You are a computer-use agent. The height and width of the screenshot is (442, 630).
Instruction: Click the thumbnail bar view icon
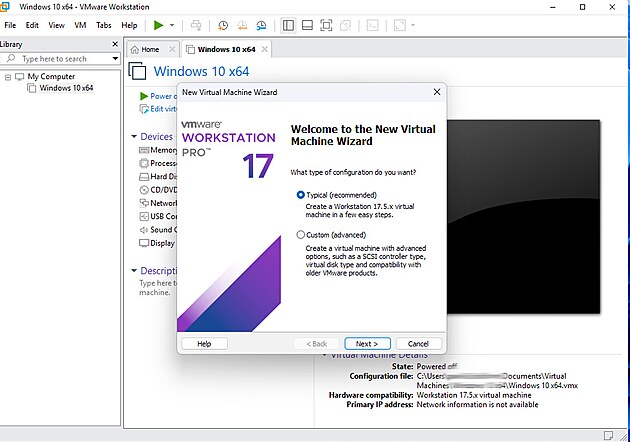click(x=308, y=24)
